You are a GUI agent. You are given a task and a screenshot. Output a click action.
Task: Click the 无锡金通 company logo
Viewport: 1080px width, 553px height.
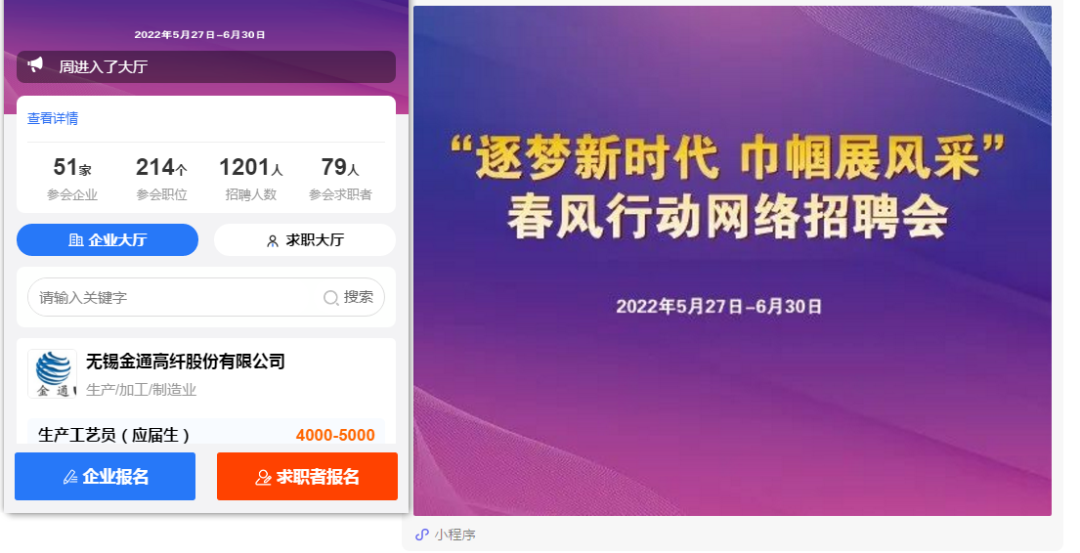(53, 374)
